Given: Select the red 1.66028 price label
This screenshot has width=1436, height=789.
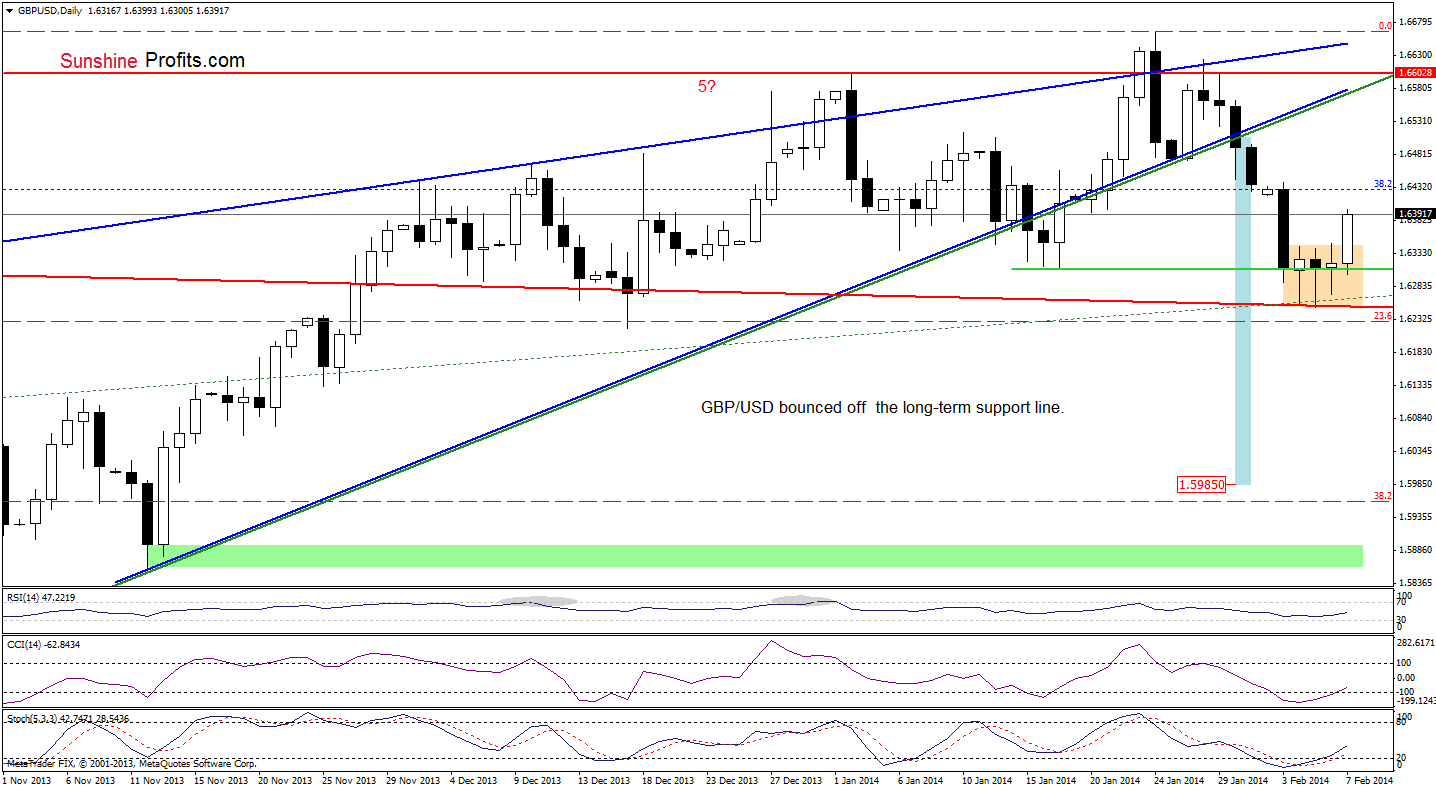Looking at the screenshot, I should point(1414,73).
